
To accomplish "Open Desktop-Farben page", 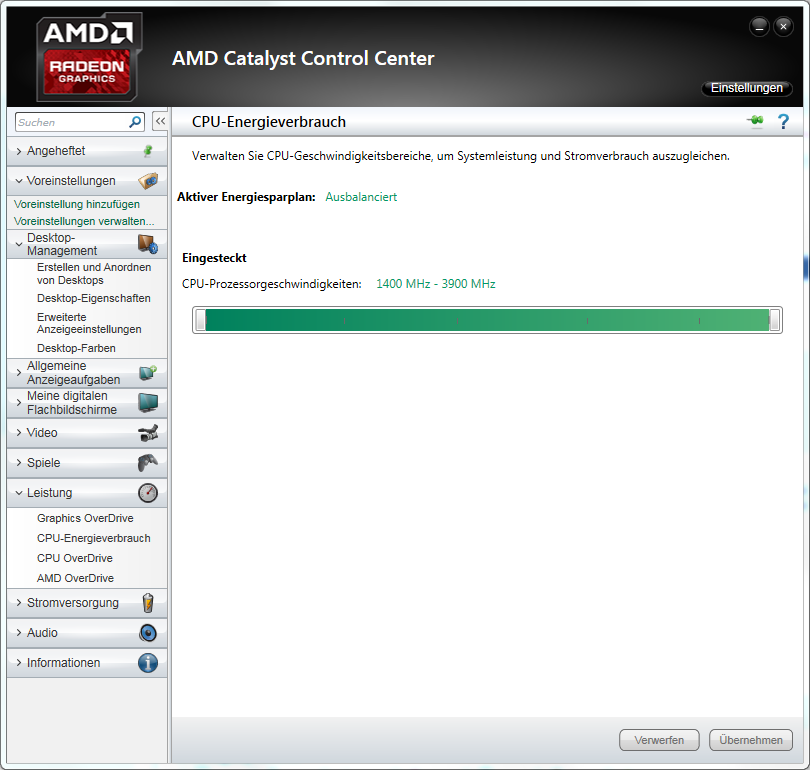I will [x=76, y=348].
